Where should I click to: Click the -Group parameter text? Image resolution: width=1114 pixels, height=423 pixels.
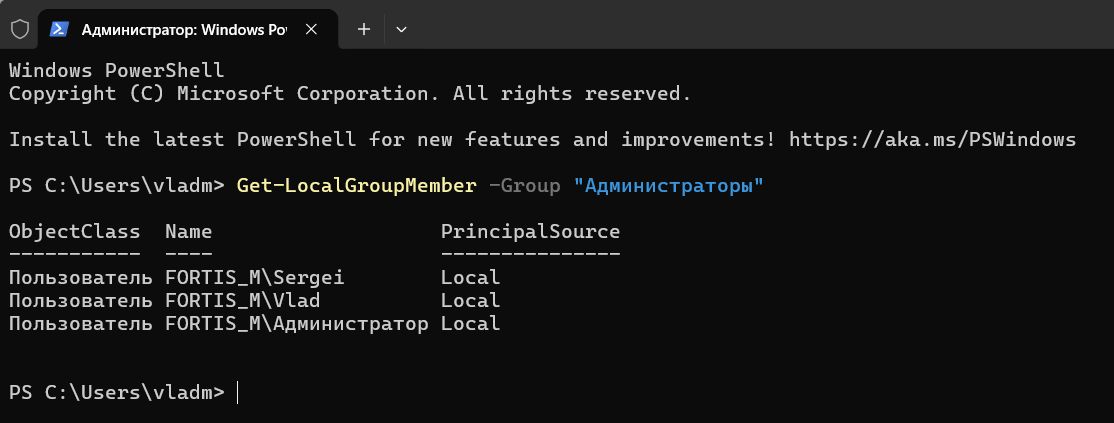[x=524, y=186]
